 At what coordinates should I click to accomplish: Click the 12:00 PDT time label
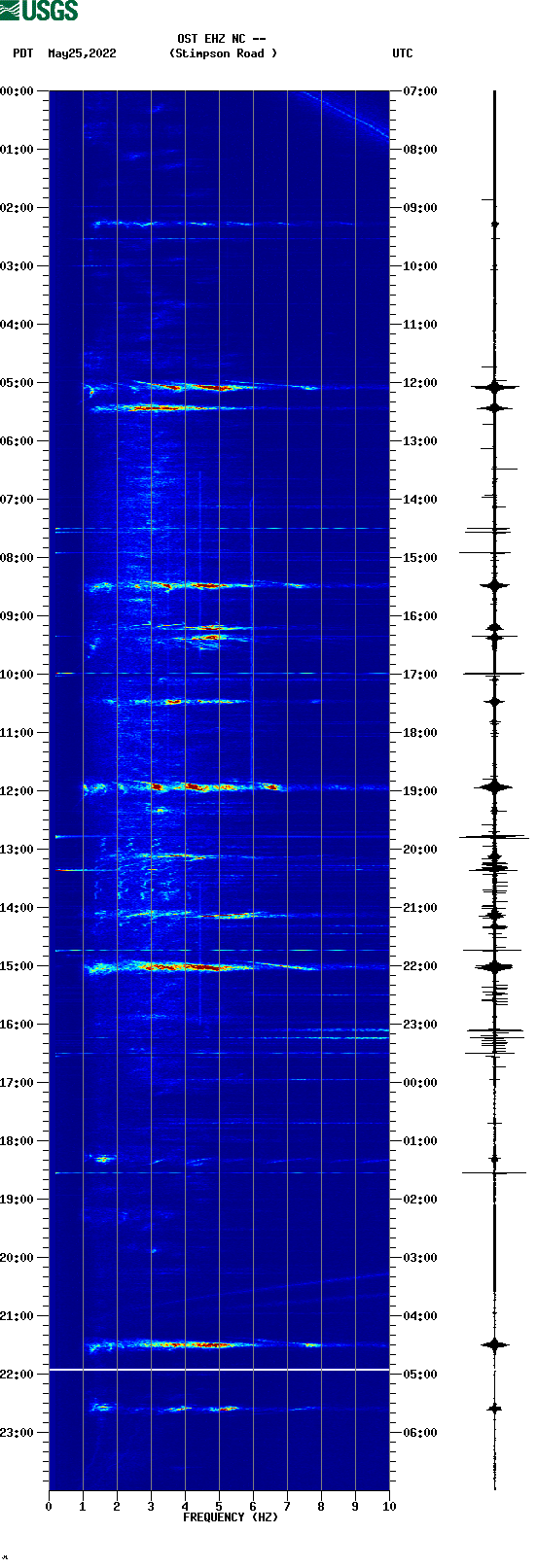coord(18,791)
